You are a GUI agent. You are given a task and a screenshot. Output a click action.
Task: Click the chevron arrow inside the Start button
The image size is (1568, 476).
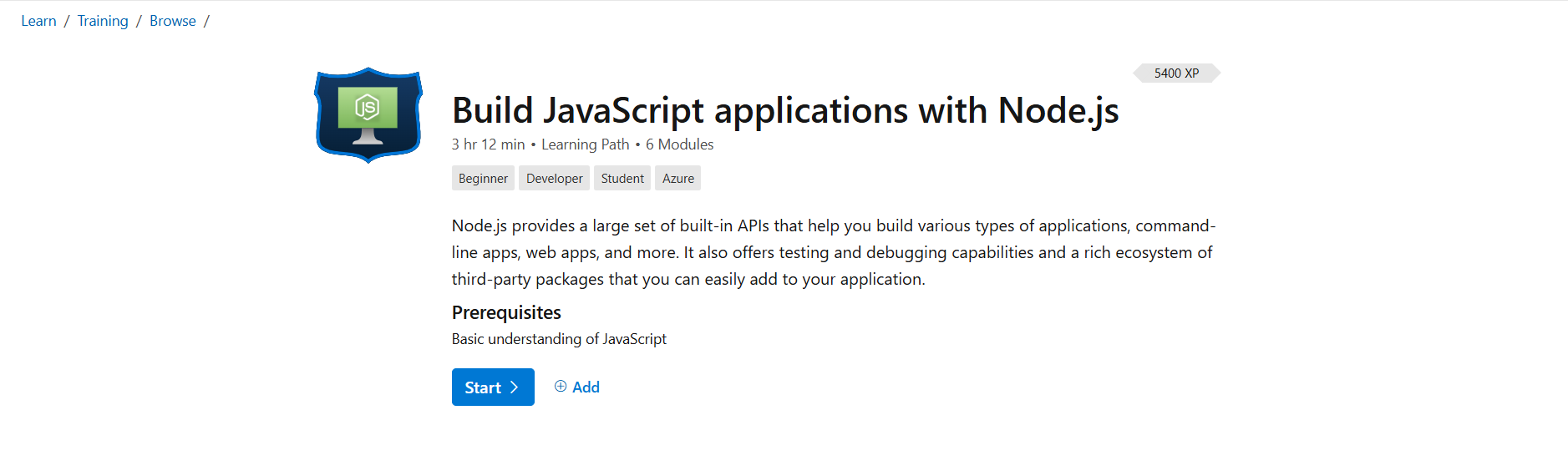point(515,387)
